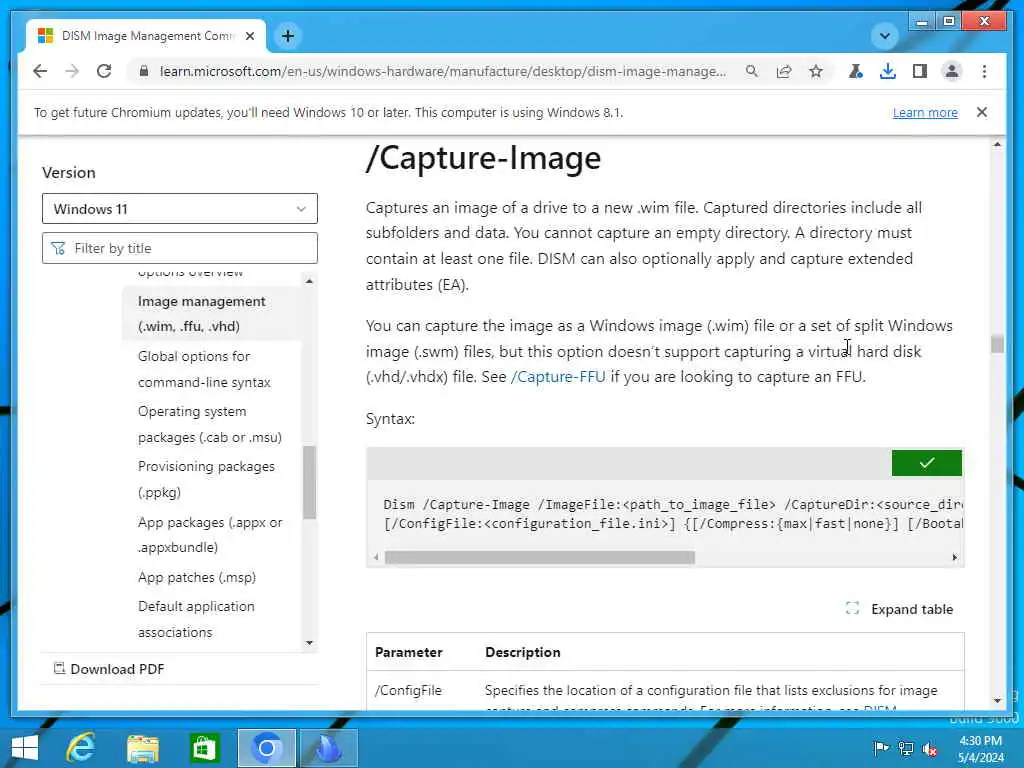
Task: Open Default application associations entry
Action: click(196, 619)
